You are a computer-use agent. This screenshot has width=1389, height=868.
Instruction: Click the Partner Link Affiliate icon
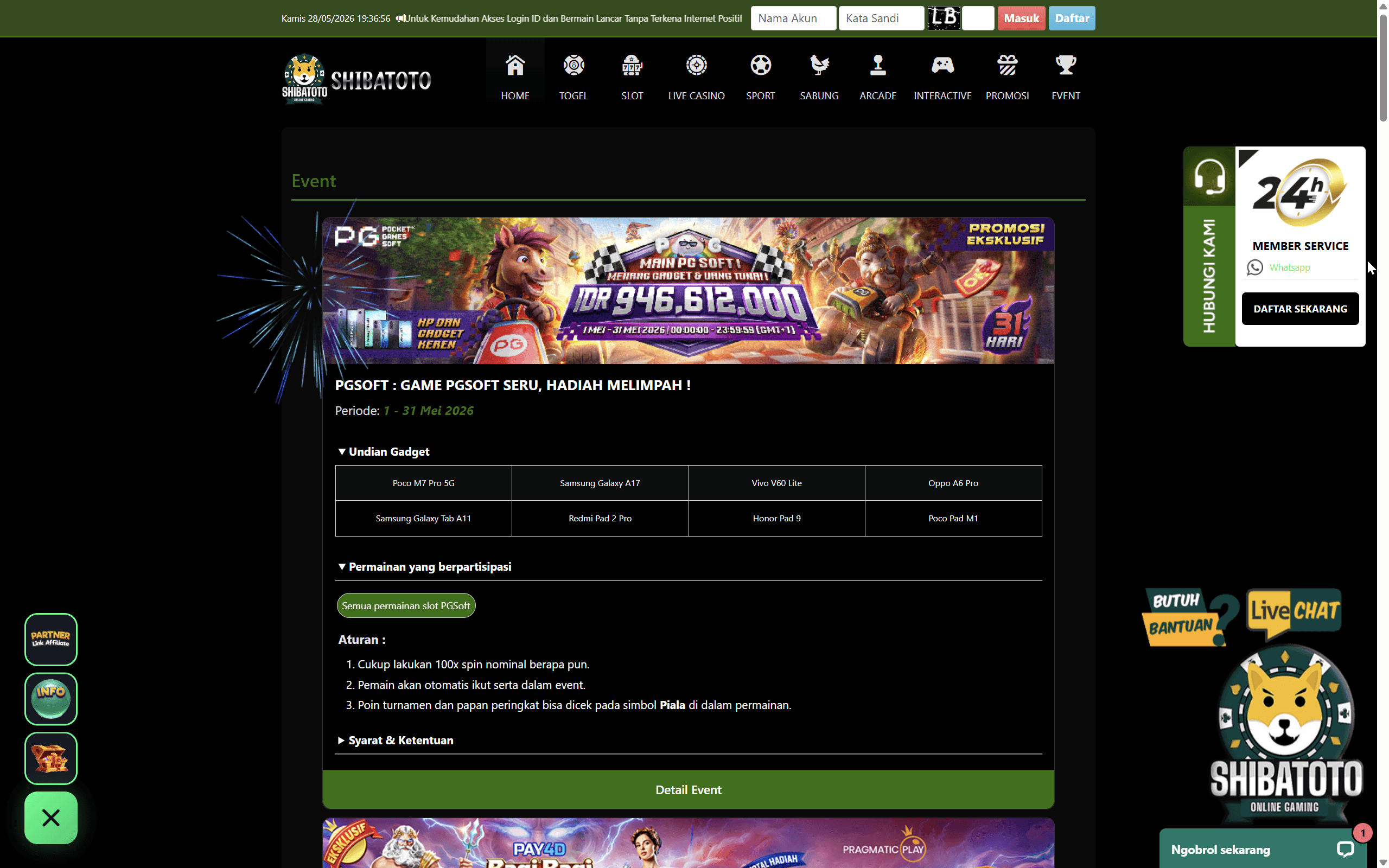click(x=50, y=639)
